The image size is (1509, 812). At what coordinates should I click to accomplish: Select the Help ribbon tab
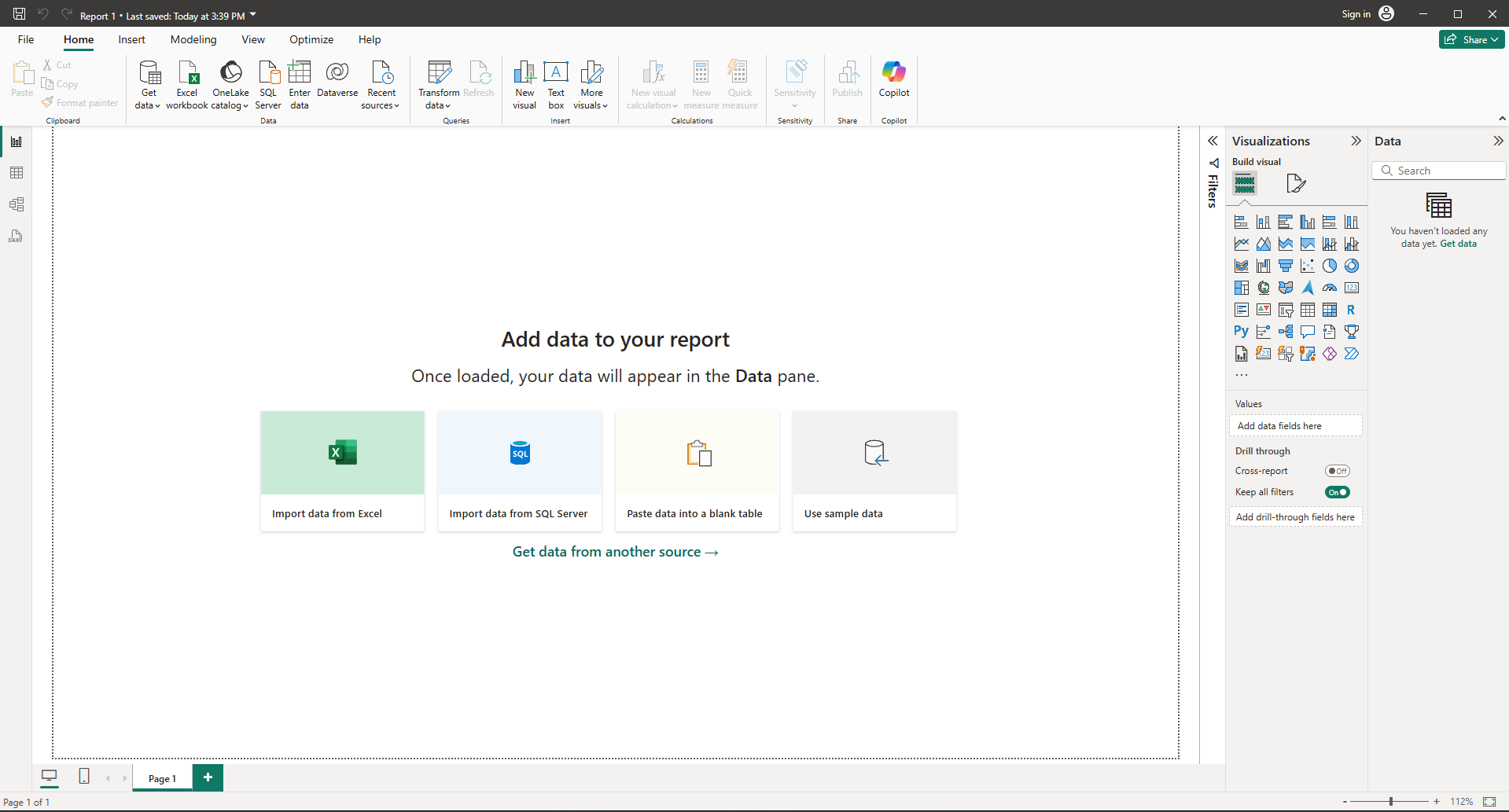coord(370,39)
